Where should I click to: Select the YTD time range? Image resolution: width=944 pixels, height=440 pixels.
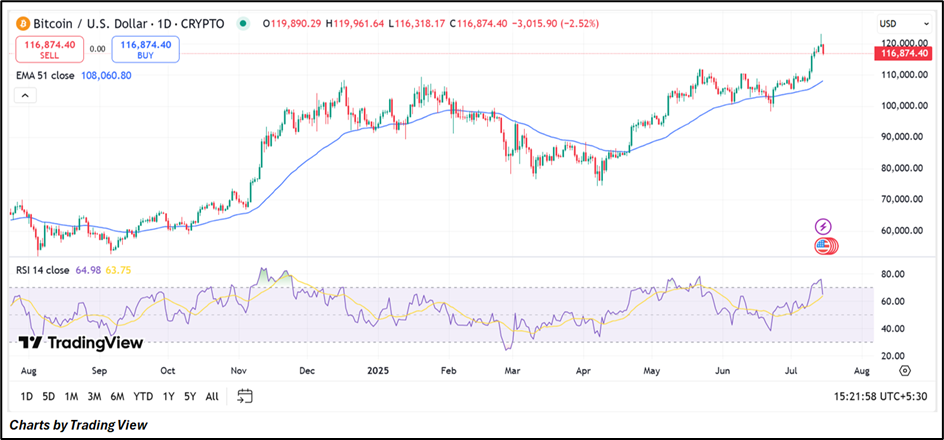(x=142, y=397)
